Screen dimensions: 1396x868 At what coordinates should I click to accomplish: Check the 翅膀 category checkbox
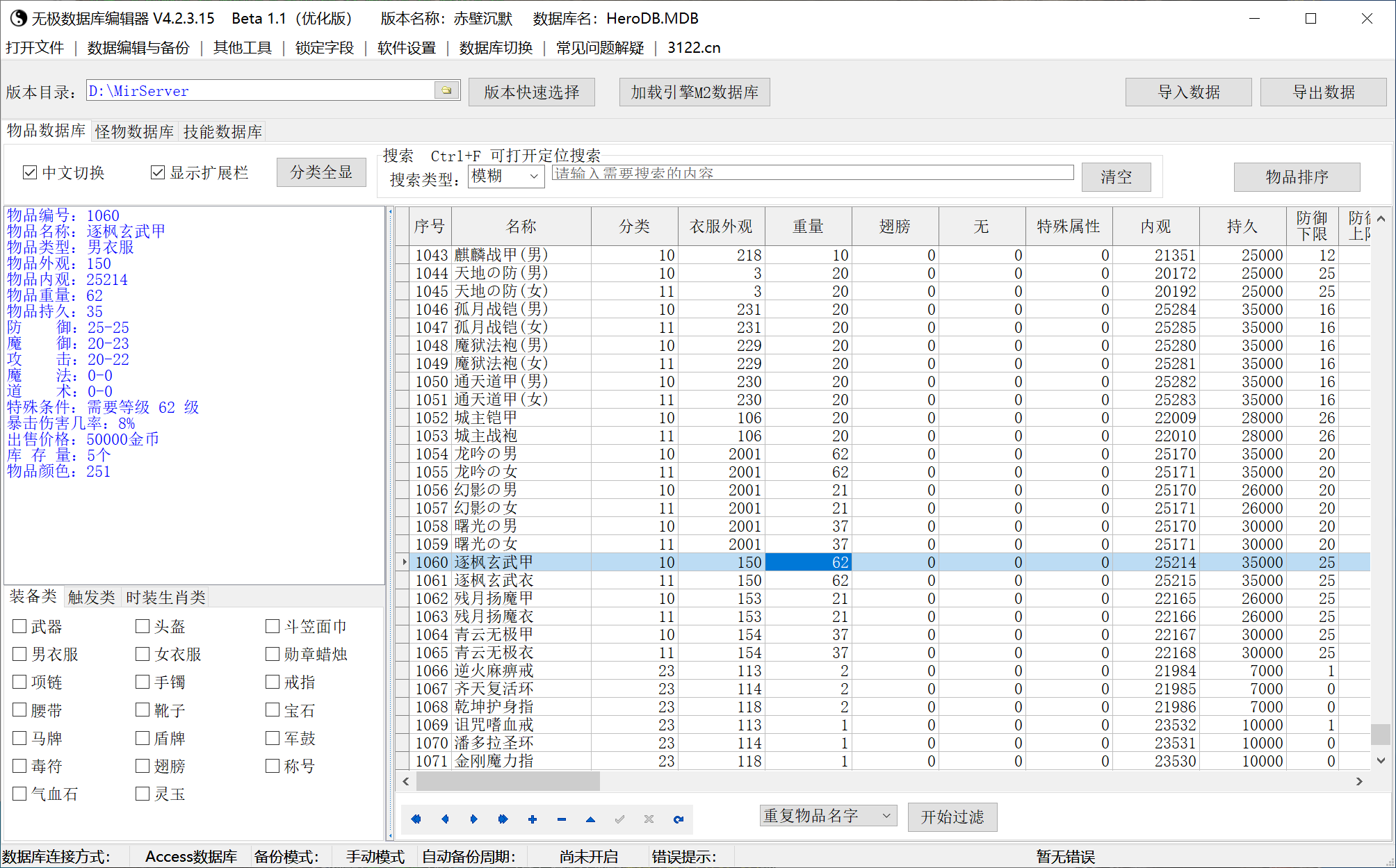143,766
